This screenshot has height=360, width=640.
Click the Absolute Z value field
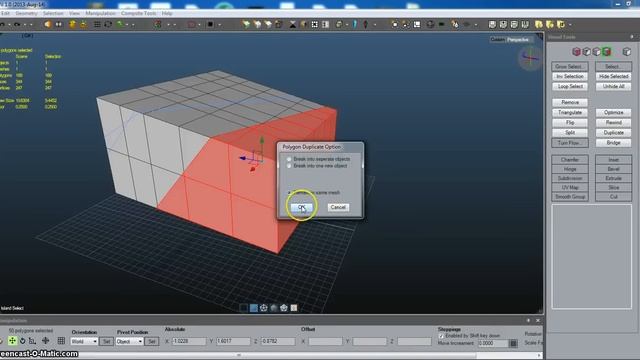(278, 341)
